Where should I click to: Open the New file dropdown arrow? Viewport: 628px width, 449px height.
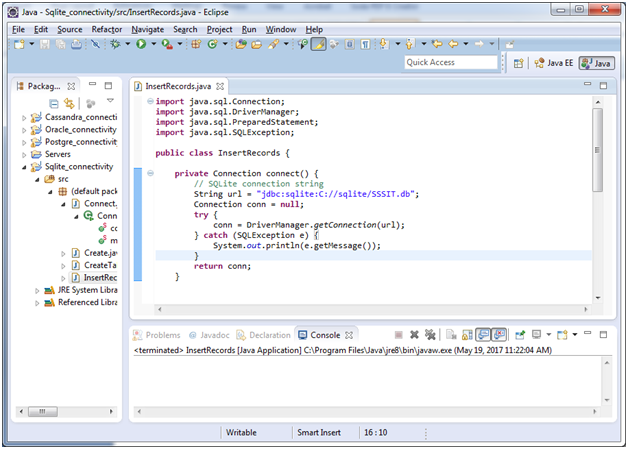32,44
